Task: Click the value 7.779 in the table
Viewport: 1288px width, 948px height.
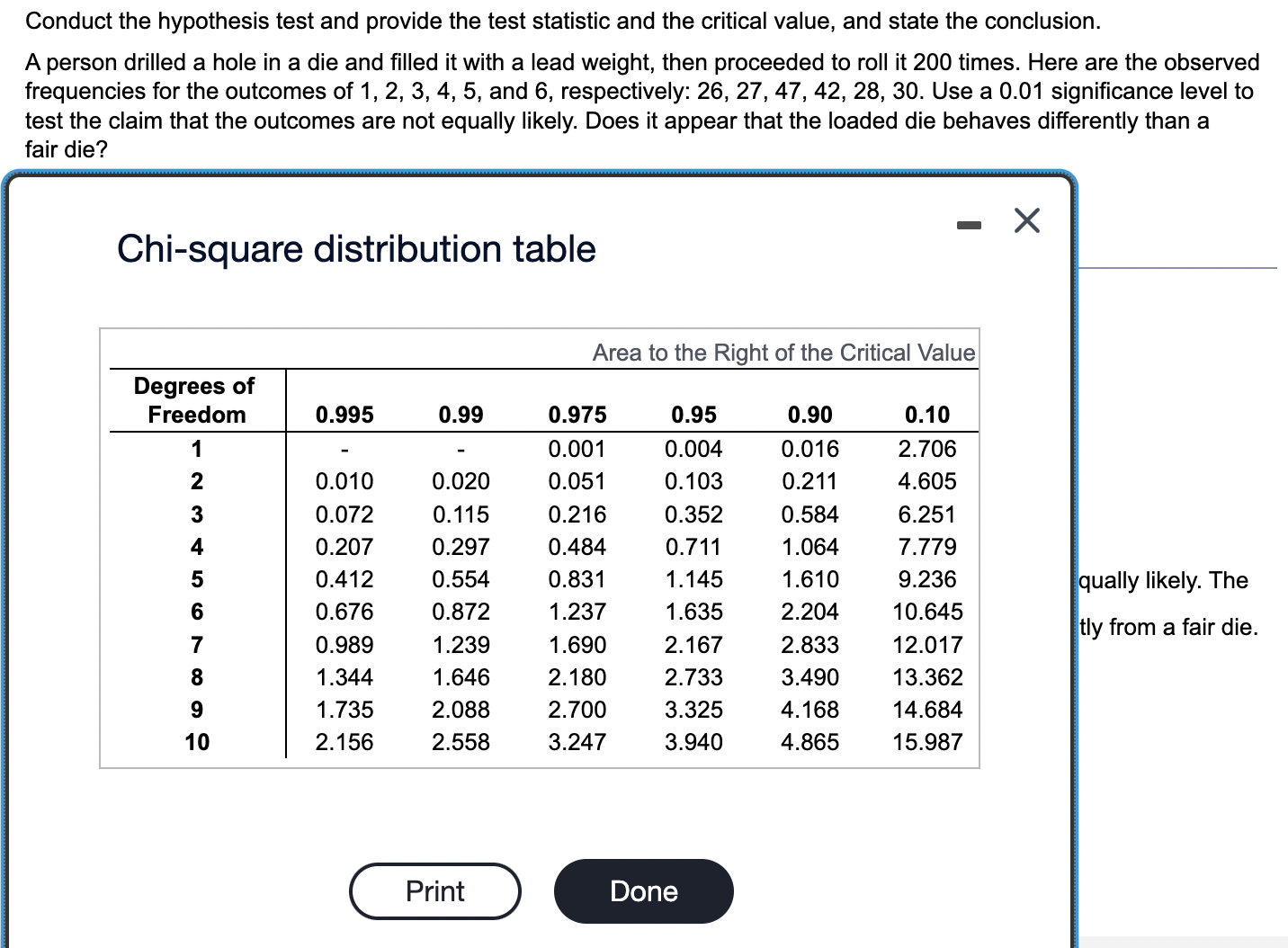Action: (927, 547)
